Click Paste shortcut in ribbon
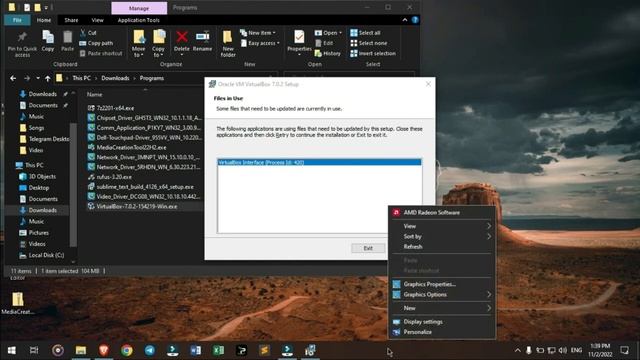Screen dimensions: 640x360 pos(100,53)
